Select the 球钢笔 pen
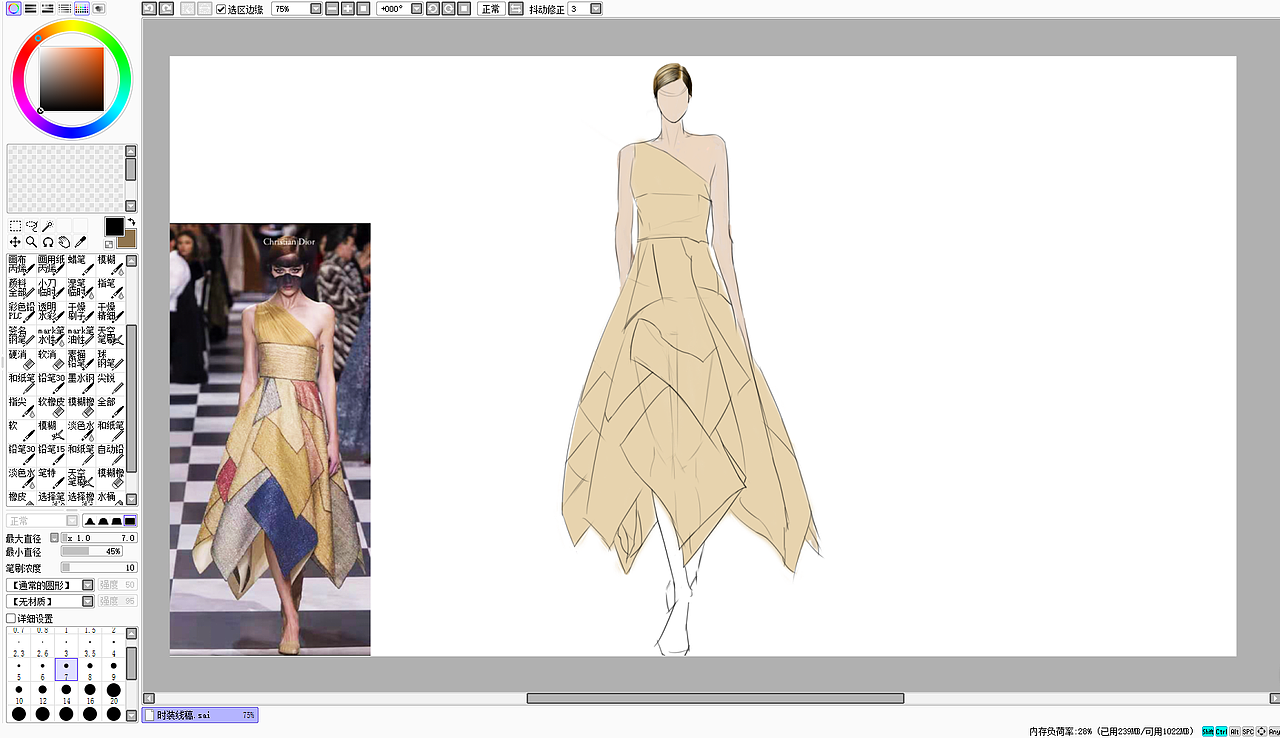The height and width of the screenshot is (738, 1280). (111, 360)
